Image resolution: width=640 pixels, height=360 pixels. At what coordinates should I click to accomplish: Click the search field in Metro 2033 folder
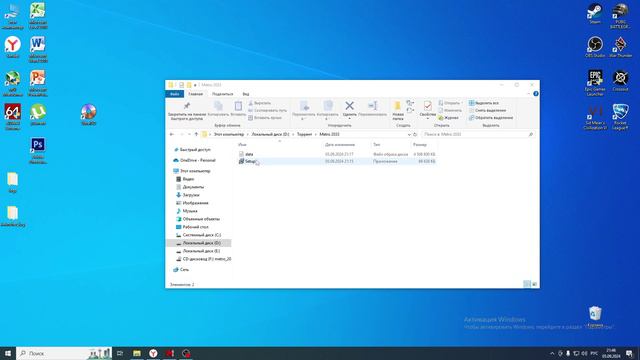coord(478,134)
